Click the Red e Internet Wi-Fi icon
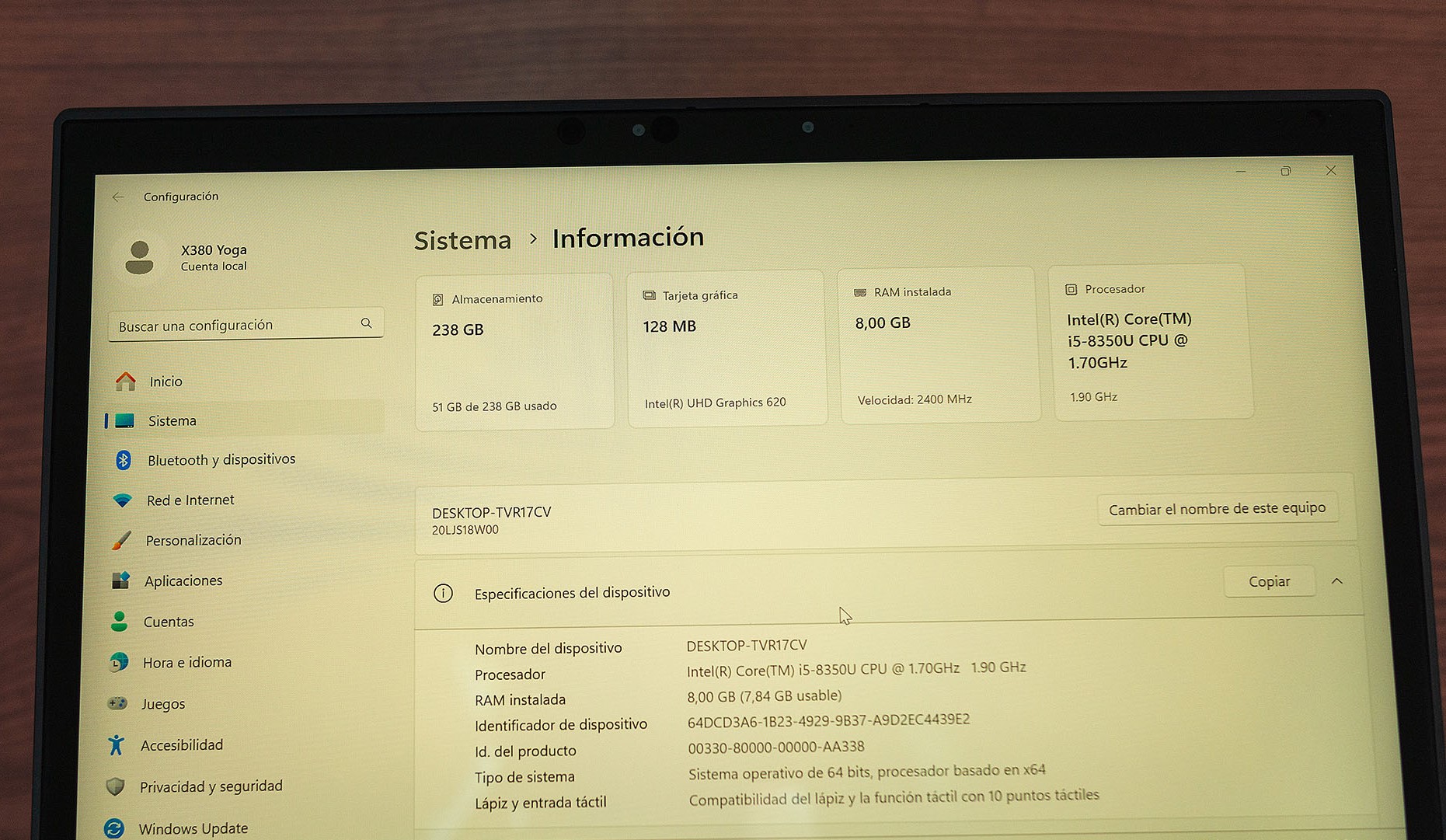Viewport: 1446px width, 840px height. click(122, 500)
